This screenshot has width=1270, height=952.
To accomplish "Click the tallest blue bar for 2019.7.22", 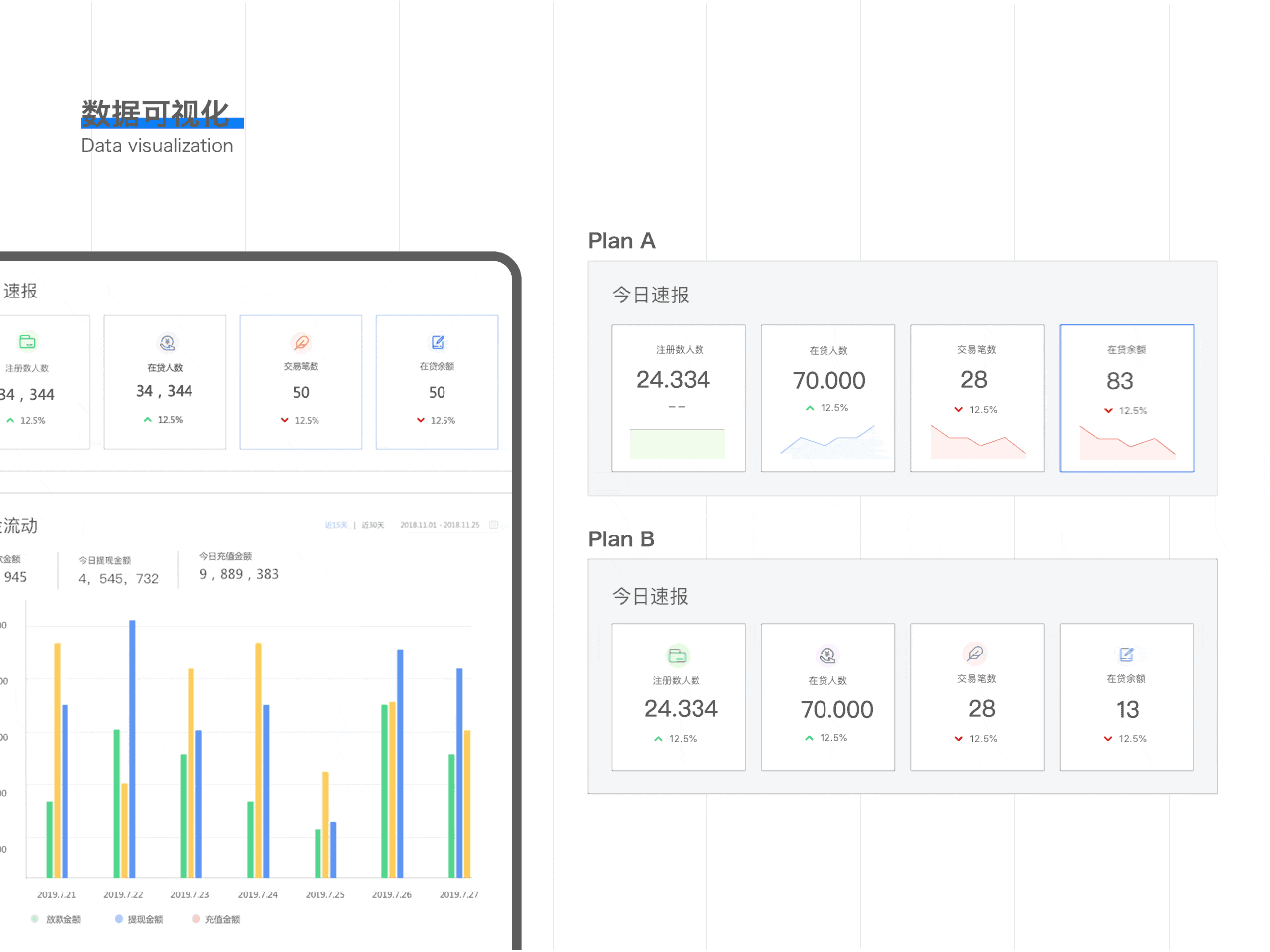I will click(132, 749).
